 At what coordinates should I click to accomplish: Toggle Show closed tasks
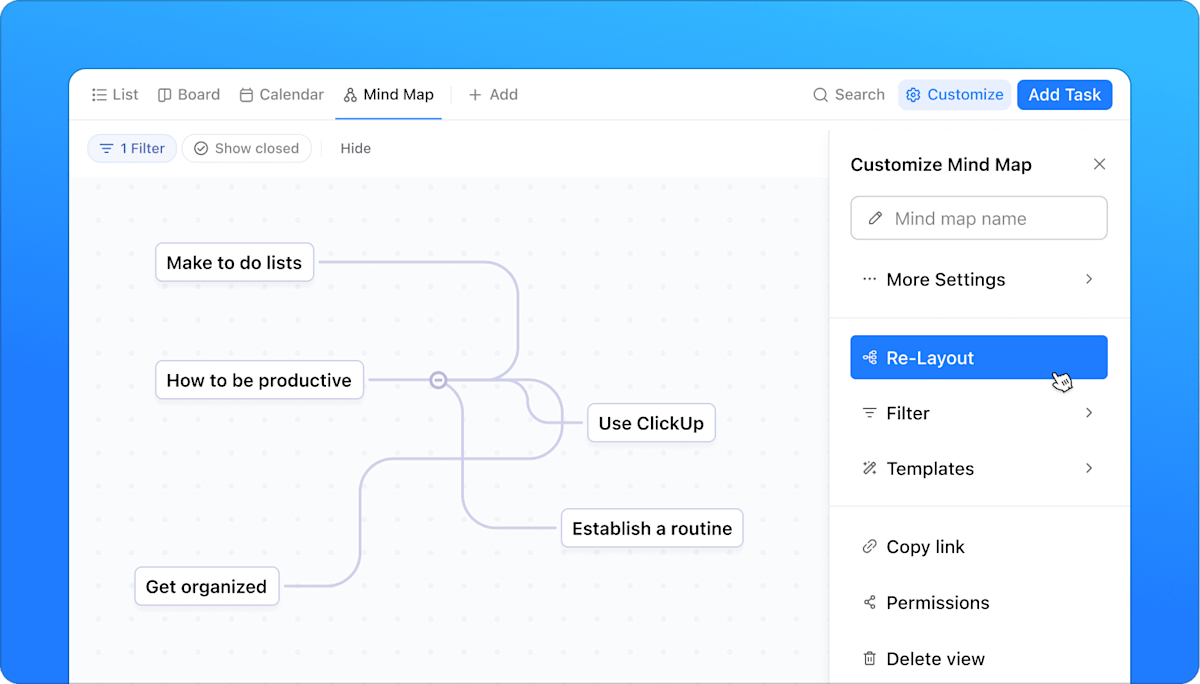[x=246, y=147]
